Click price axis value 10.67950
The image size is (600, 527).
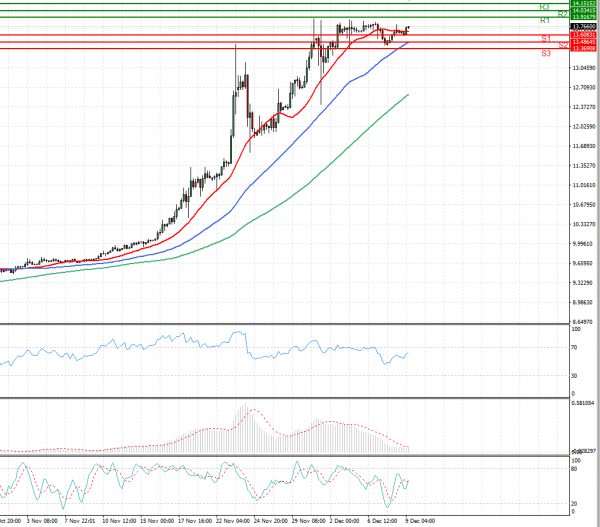pyautogui.click(x=584, y=205)
